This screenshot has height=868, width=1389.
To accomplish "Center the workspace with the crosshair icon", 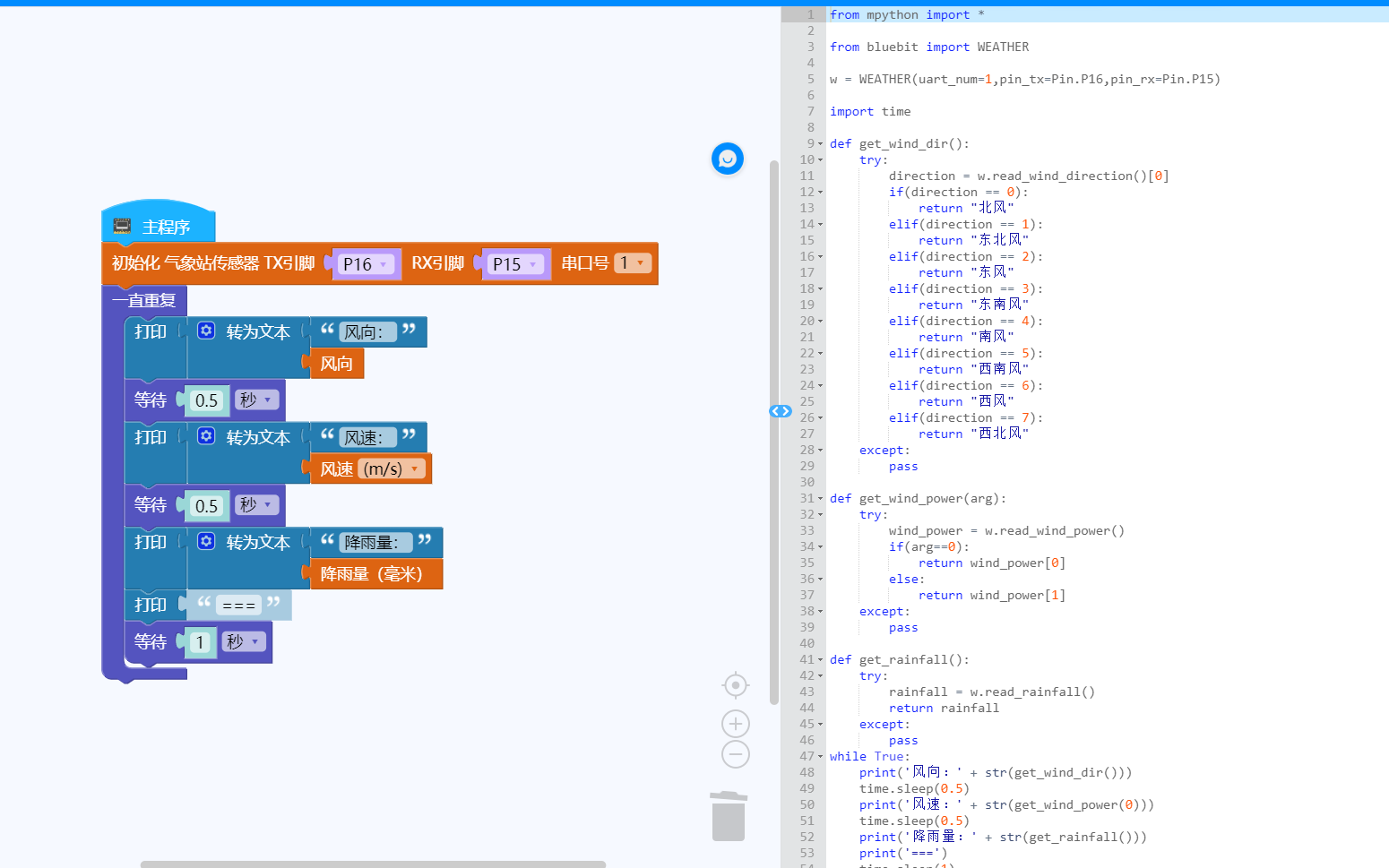I will click(736, 685).
